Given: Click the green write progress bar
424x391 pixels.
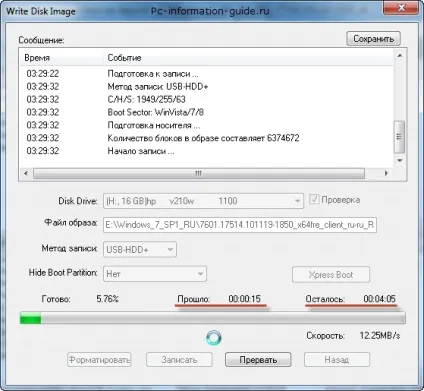Looking at the screenshot, I should 213,318.
